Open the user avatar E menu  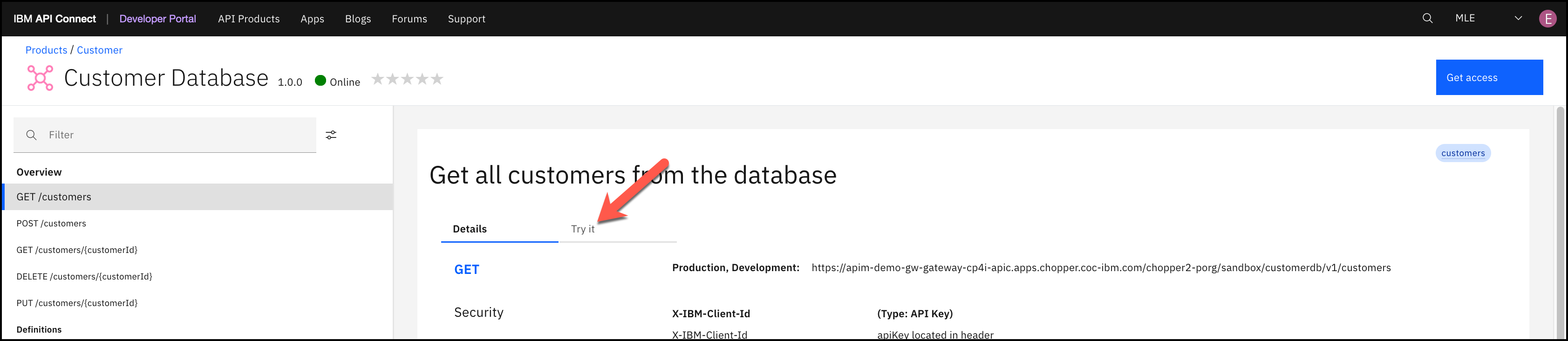point(1548,18)
